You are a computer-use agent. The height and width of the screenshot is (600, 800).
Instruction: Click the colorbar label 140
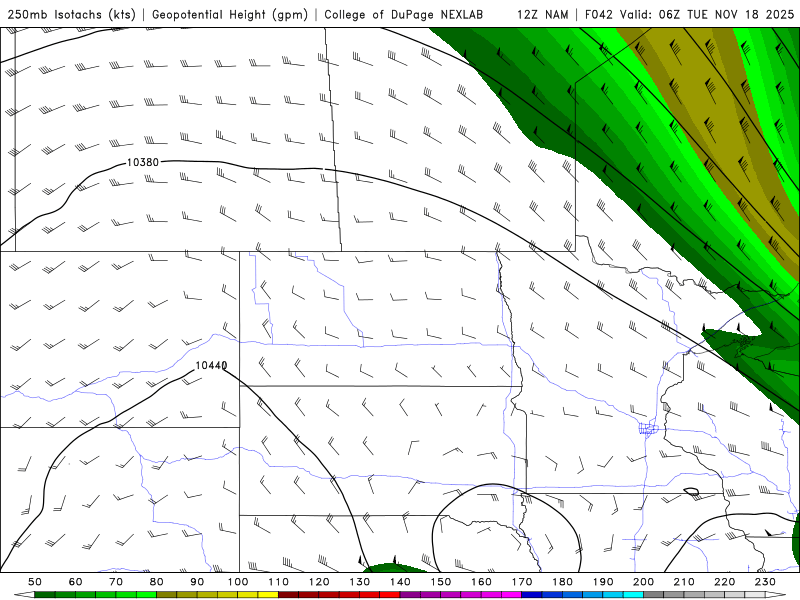click(400, 582)
